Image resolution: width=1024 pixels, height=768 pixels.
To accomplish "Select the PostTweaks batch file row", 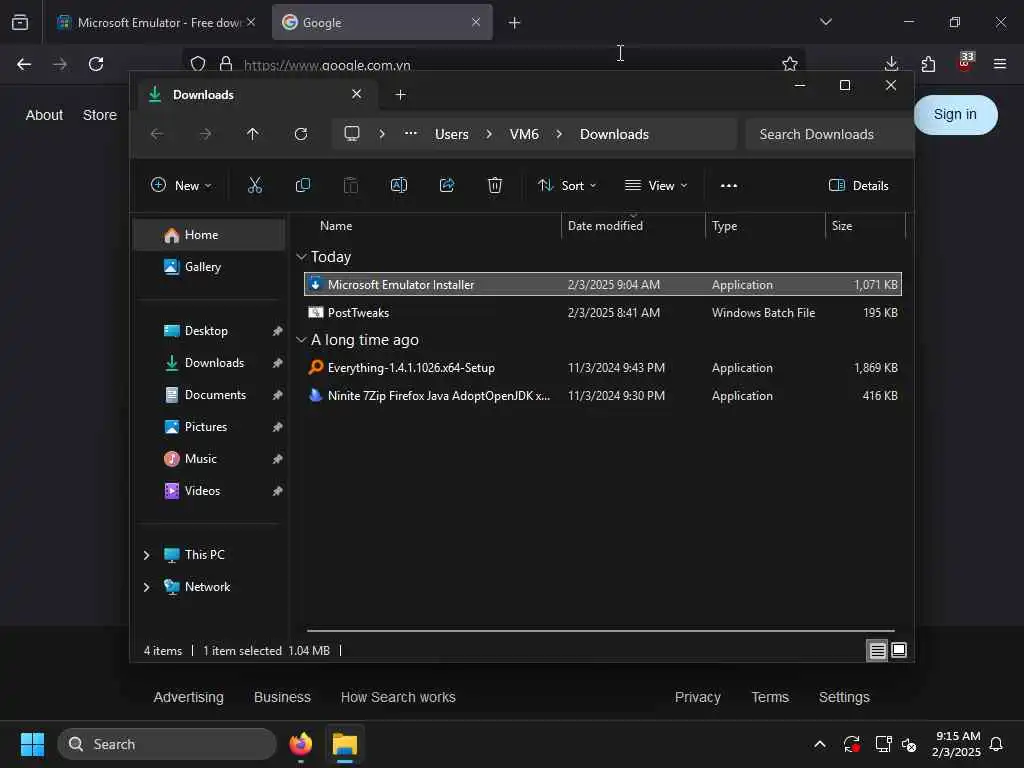I will tap(603, 312).
